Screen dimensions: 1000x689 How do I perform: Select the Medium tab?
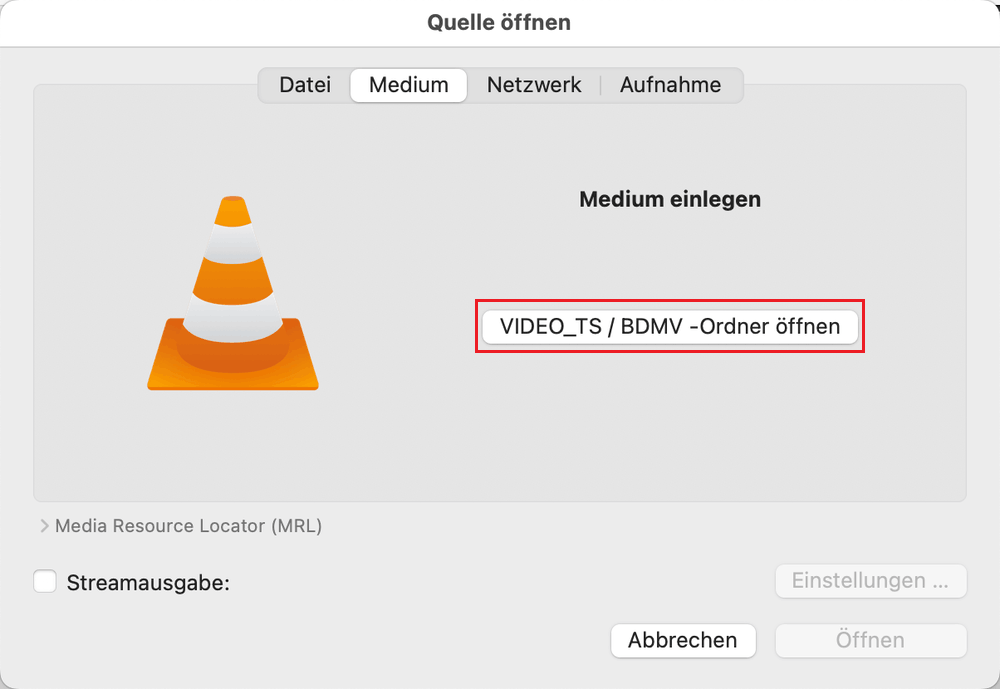pos(409,85)
